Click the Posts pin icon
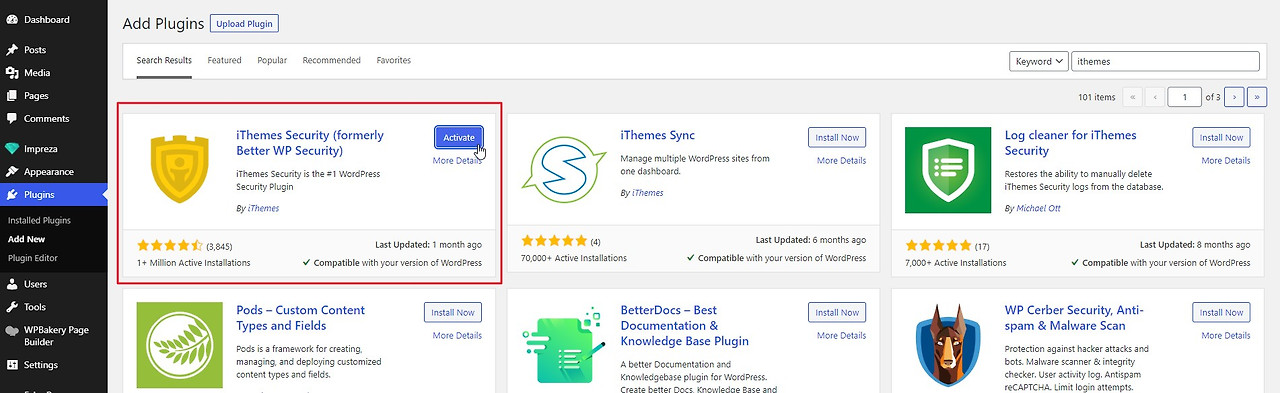Screen dimensions: 1280x393 [12, 49]
